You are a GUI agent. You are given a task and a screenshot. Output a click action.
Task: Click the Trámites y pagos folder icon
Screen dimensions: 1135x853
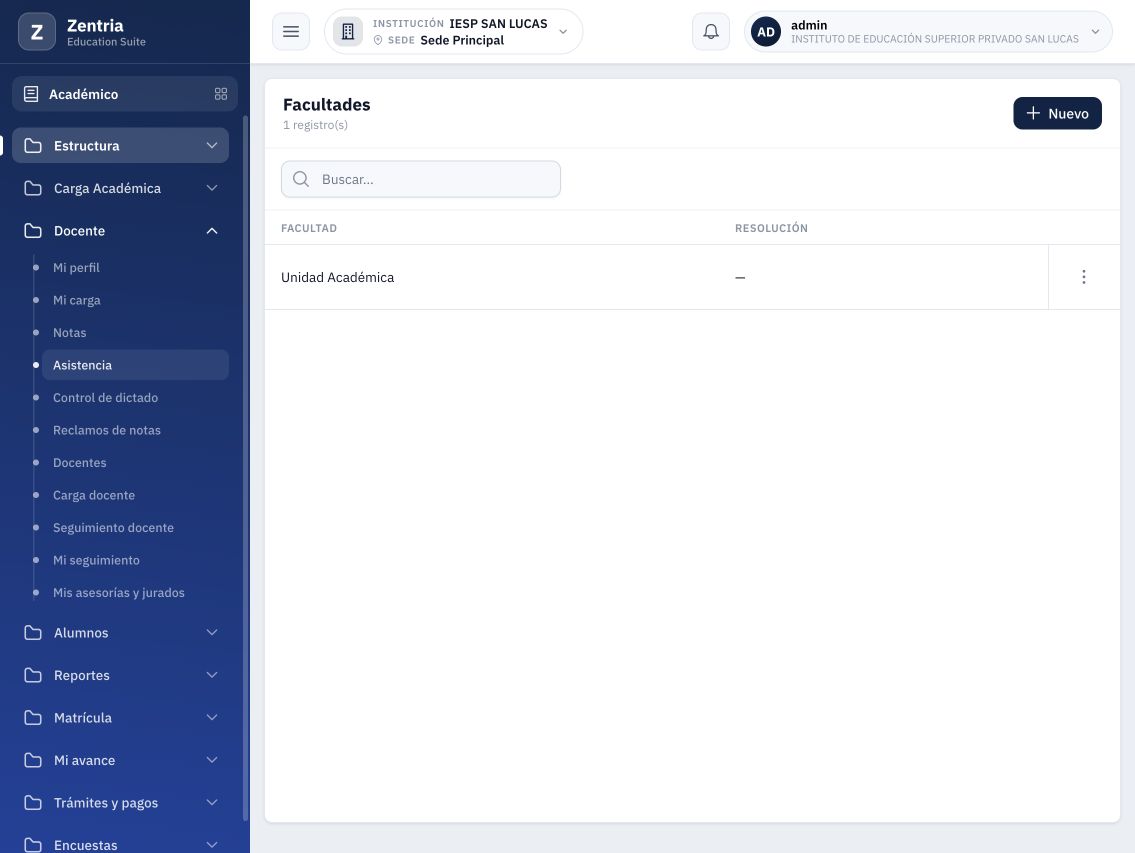[33, 803]
